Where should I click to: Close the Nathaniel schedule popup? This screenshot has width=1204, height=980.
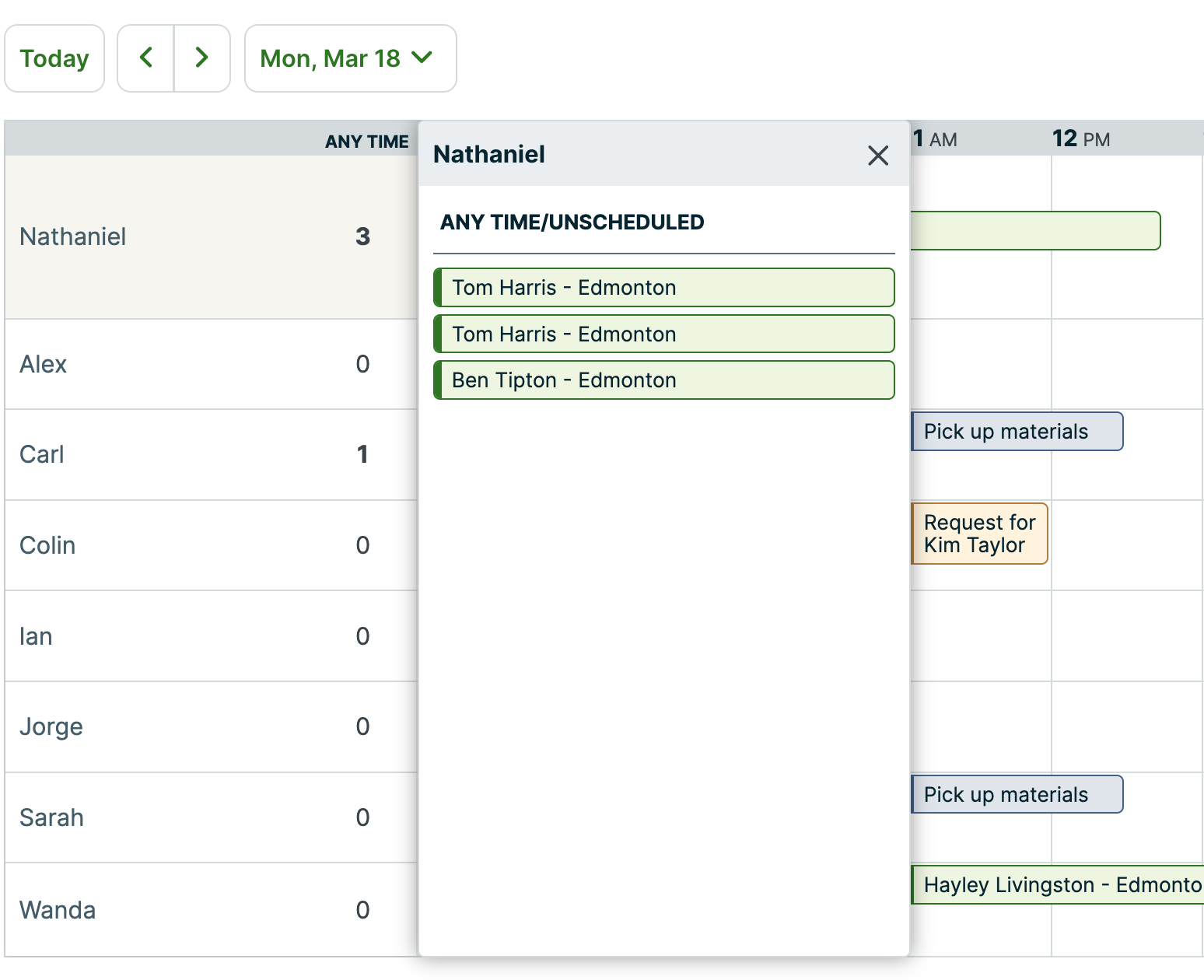click(878, 156)
